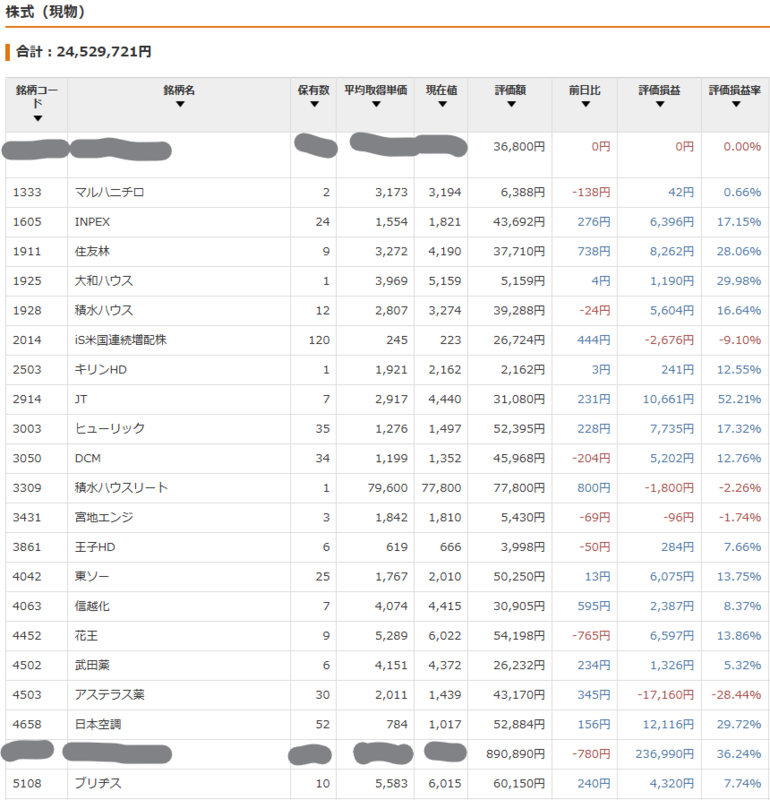The image size is (770, 800).
Task: Select stock name ブリヂス
Action: coord(98,784)
